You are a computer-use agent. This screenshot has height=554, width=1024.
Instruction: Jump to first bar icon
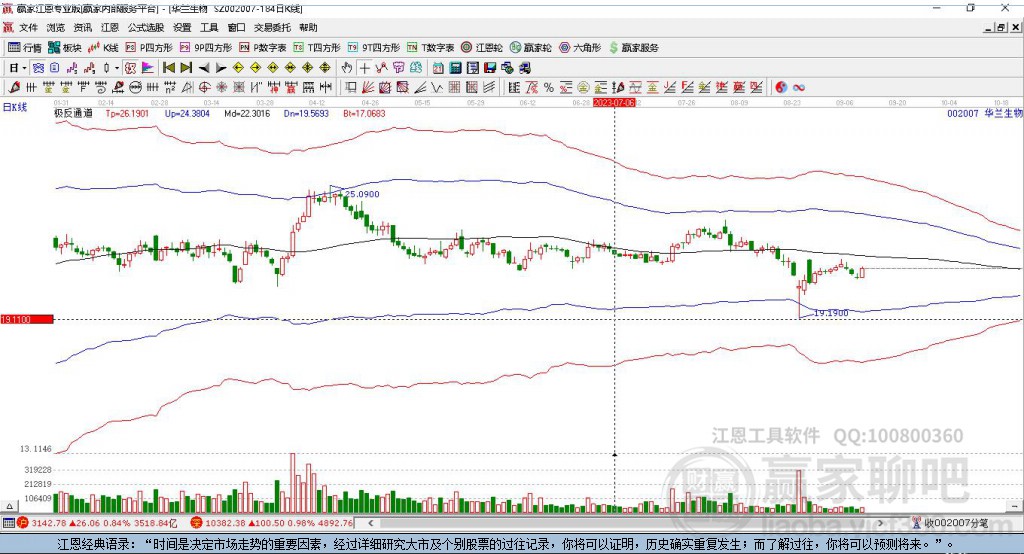(168, 68)
